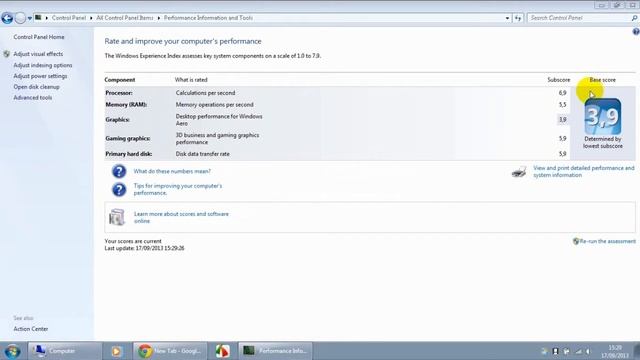Open the red-green taskbar app icon
This screenshot has height=360, width=640.
click(x=222, y=351)
